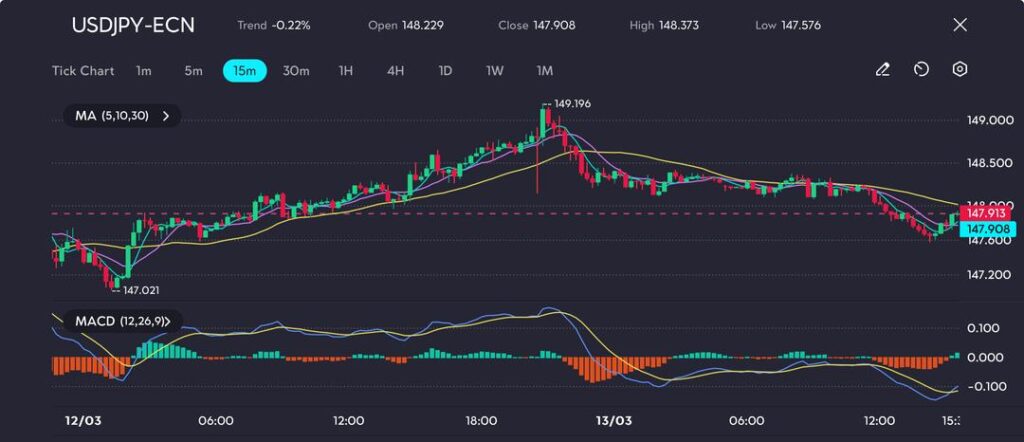Screen dimensions: 1024x442
Task: Select the weekly 1W timeframe
Action: pyautogui.click(x=494, y=71)
